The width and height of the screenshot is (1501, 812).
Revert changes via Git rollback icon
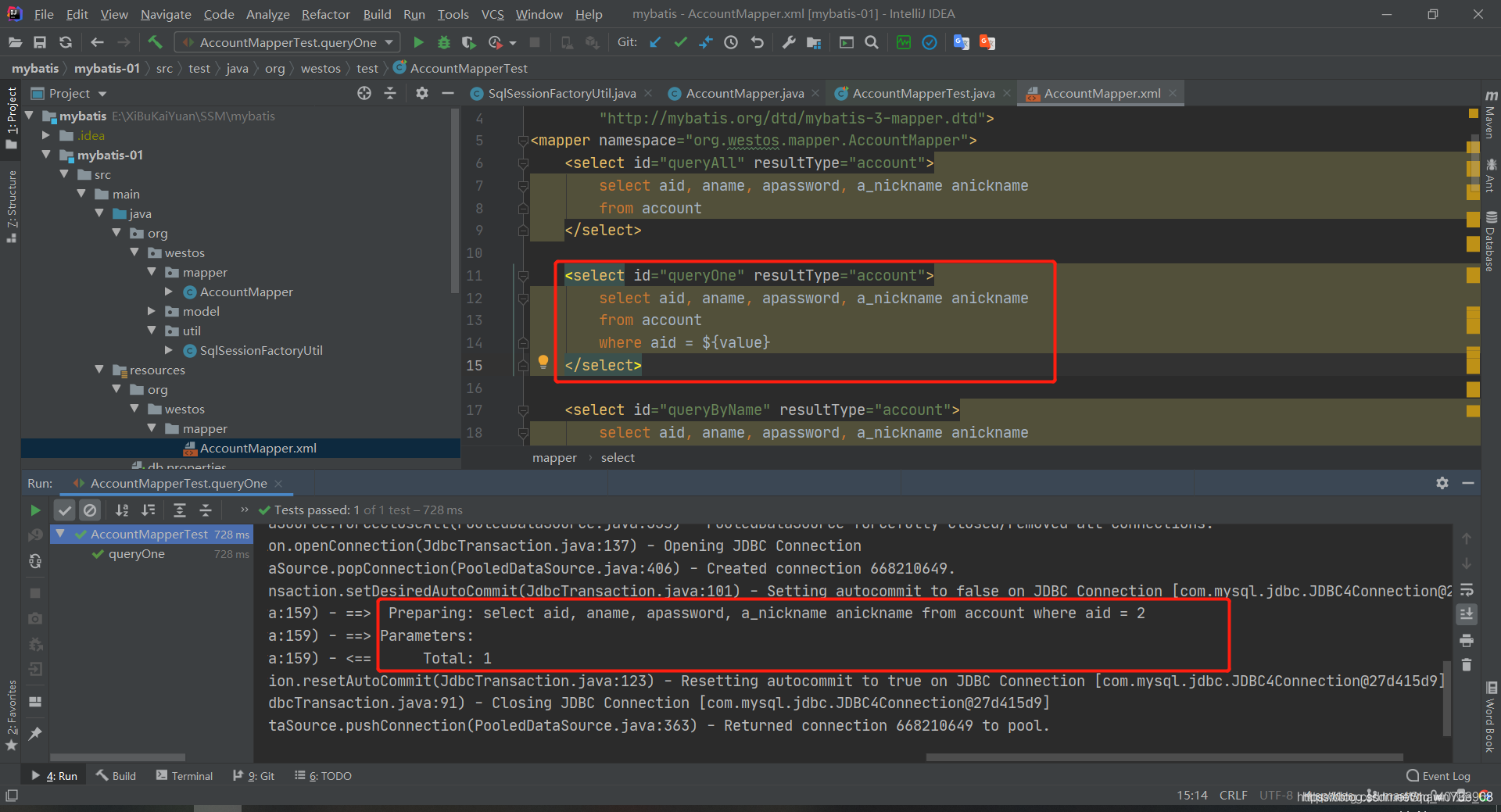pos(757,42)
